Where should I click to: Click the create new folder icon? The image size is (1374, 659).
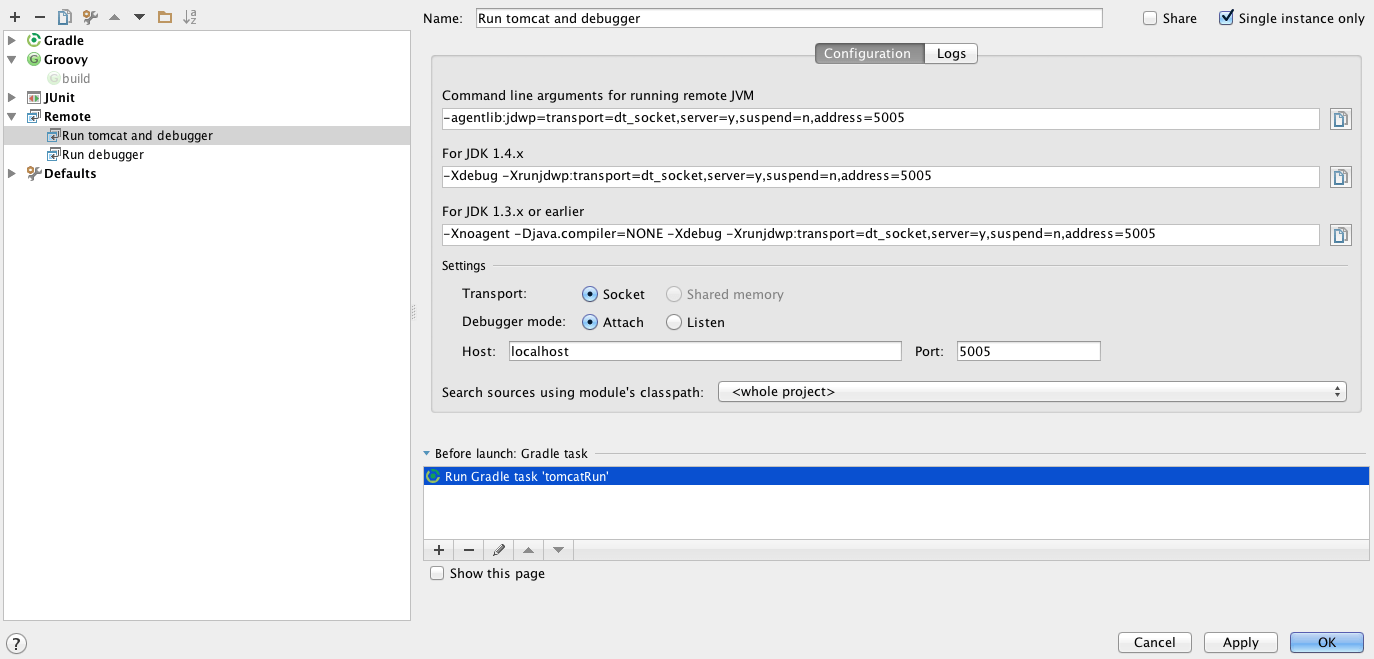click(165, 17)
